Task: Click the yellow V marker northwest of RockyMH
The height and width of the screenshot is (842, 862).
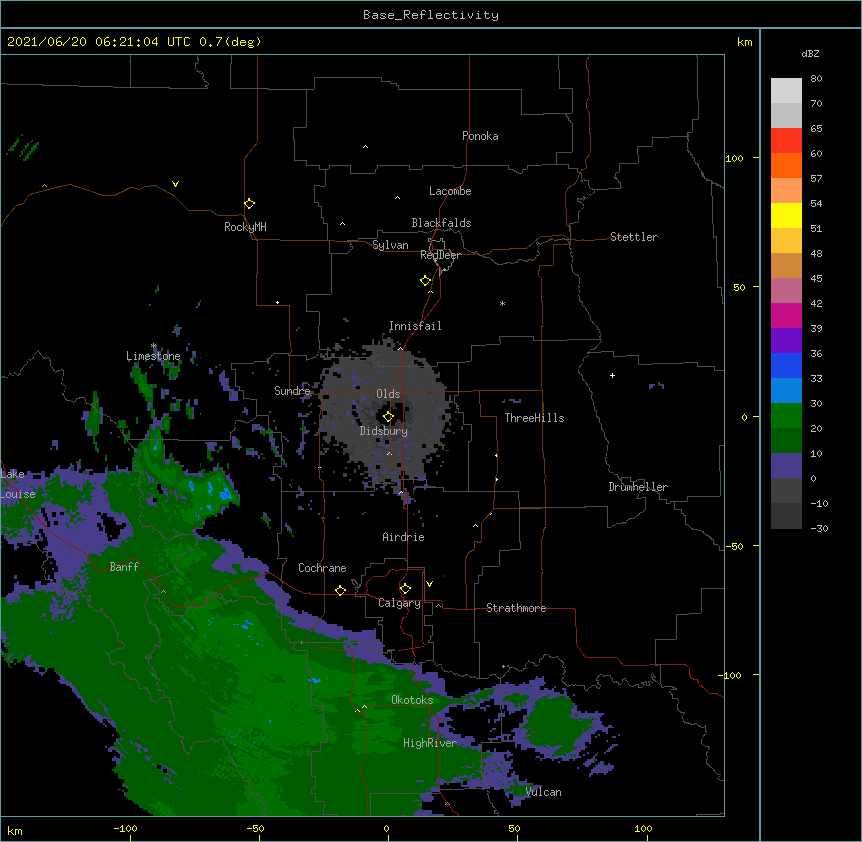Action: (x=175, y=184)
